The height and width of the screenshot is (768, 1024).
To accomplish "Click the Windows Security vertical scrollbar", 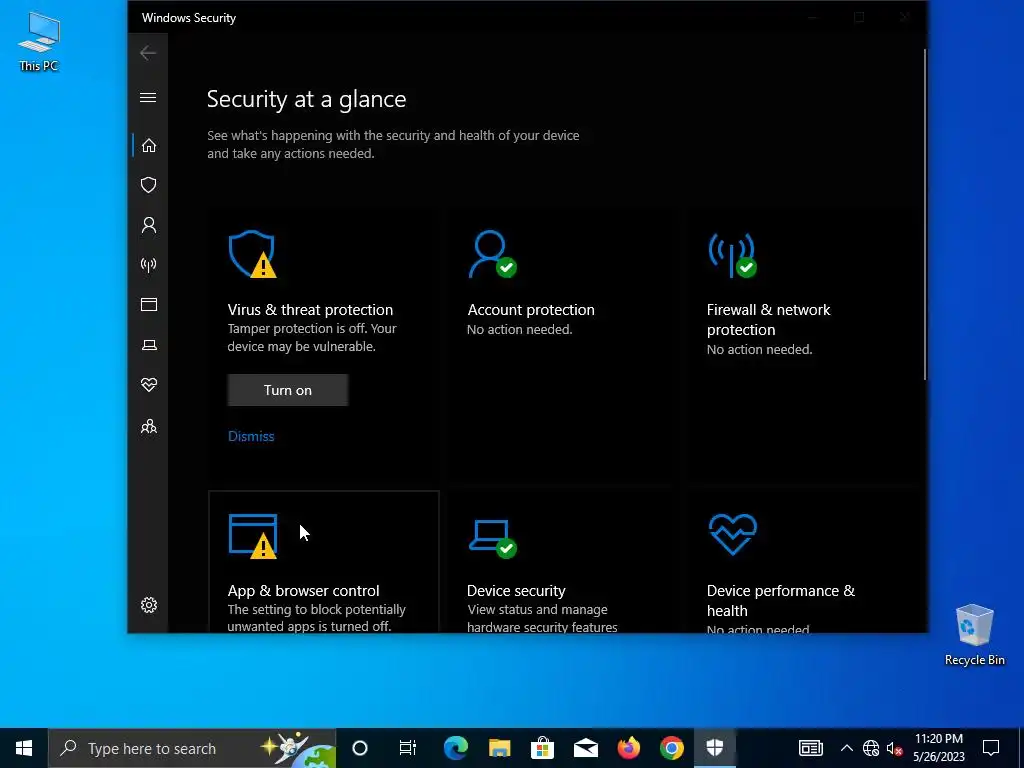I will point(925,215).
